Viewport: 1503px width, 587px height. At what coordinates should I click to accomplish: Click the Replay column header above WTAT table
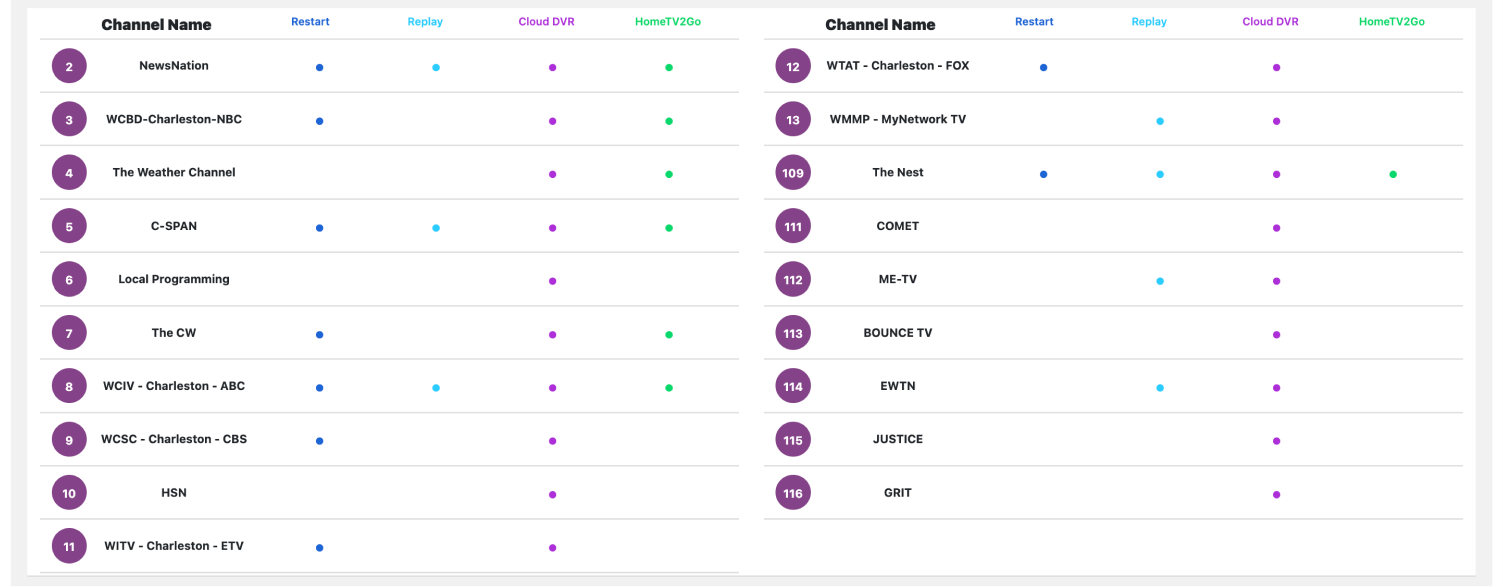[1149, 22]
